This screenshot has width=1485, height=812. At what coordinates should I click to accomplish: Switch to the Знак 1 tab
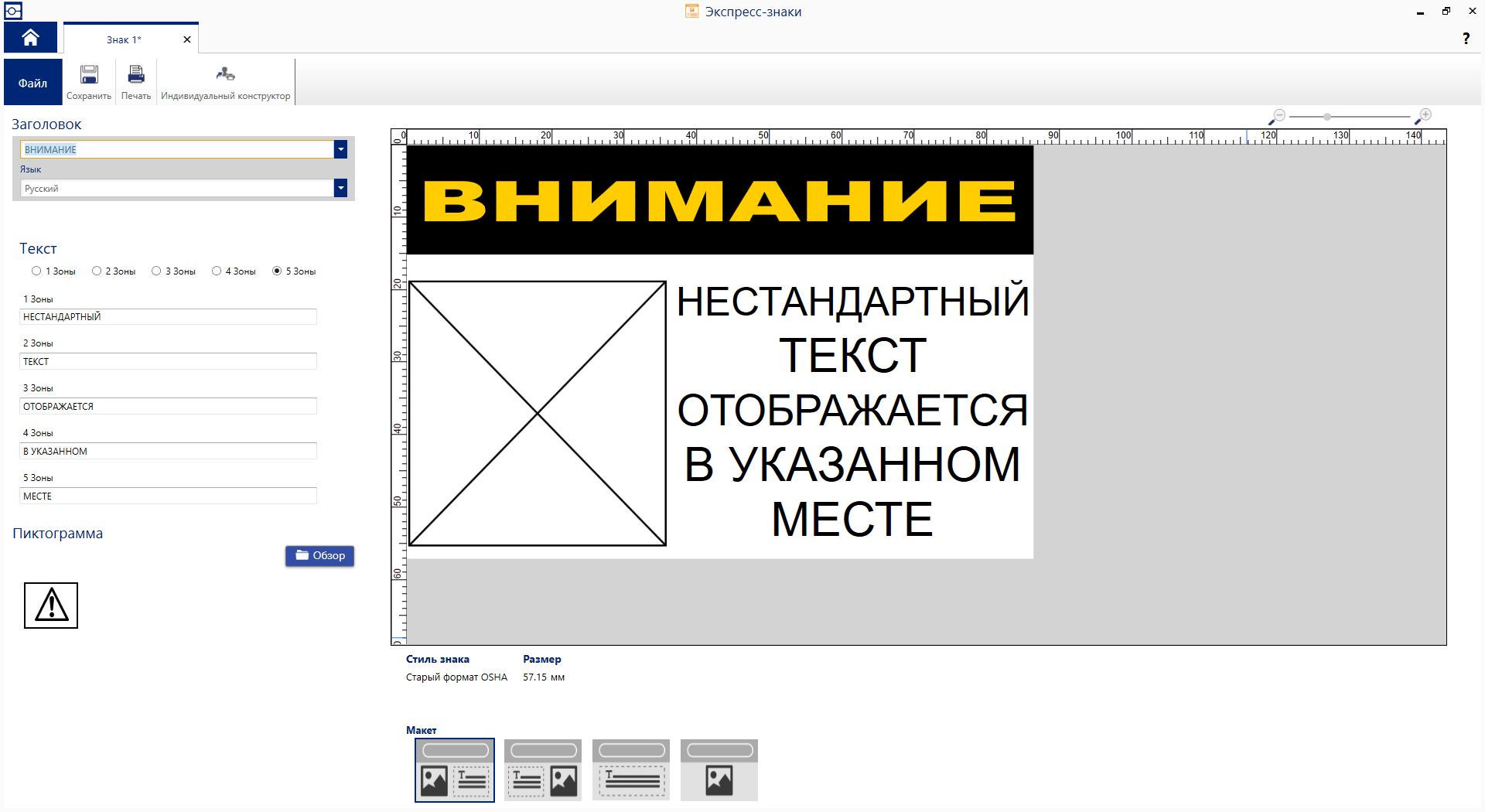[124, 39]
